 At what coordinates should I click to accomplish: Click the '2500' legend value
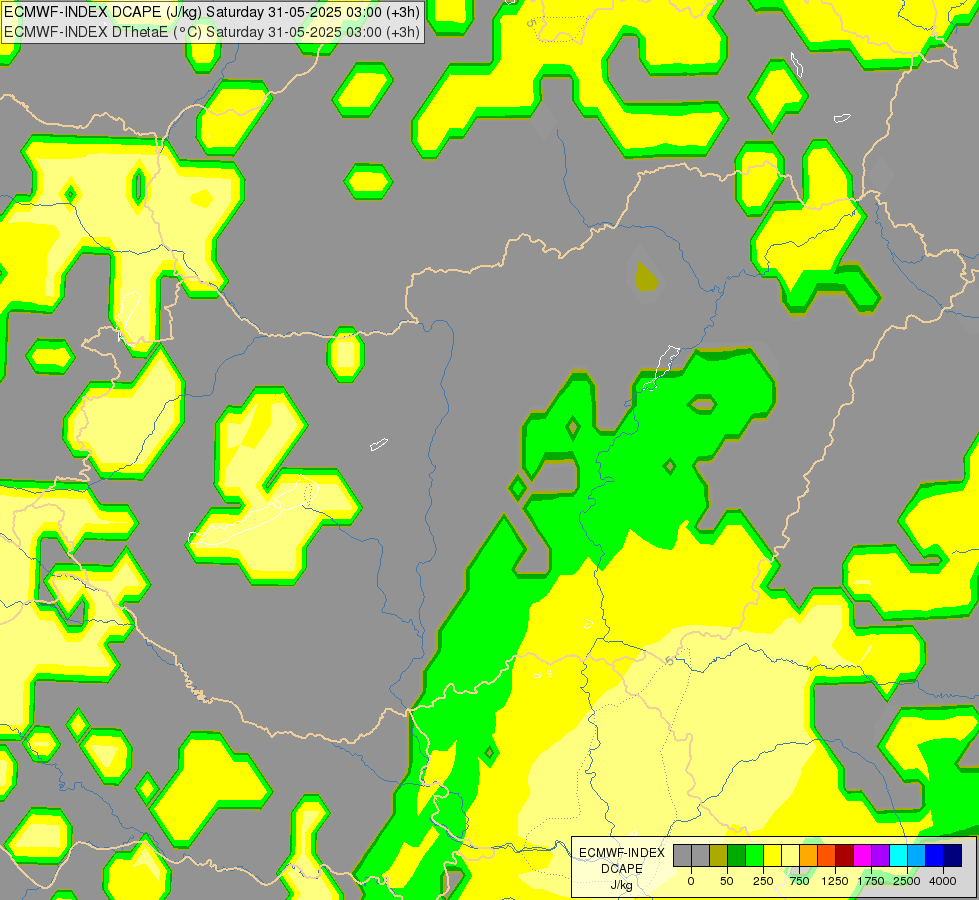(907, 881)
